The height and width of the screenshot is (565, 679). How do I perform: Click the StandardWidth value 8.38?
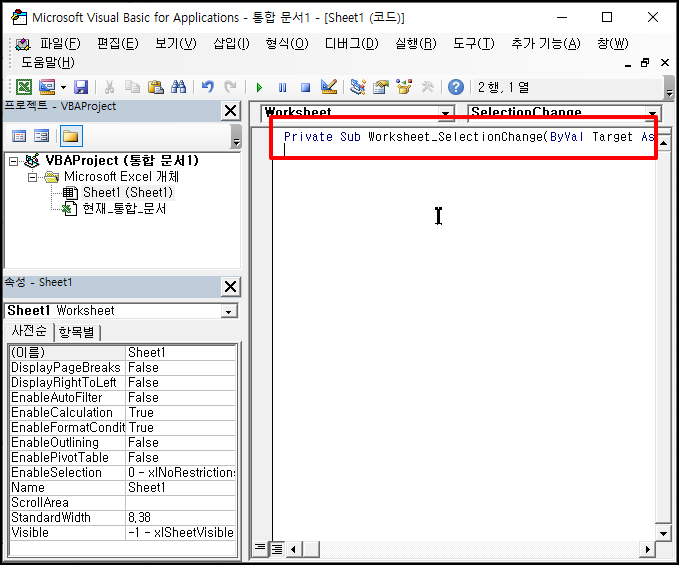tap(181, 517)
